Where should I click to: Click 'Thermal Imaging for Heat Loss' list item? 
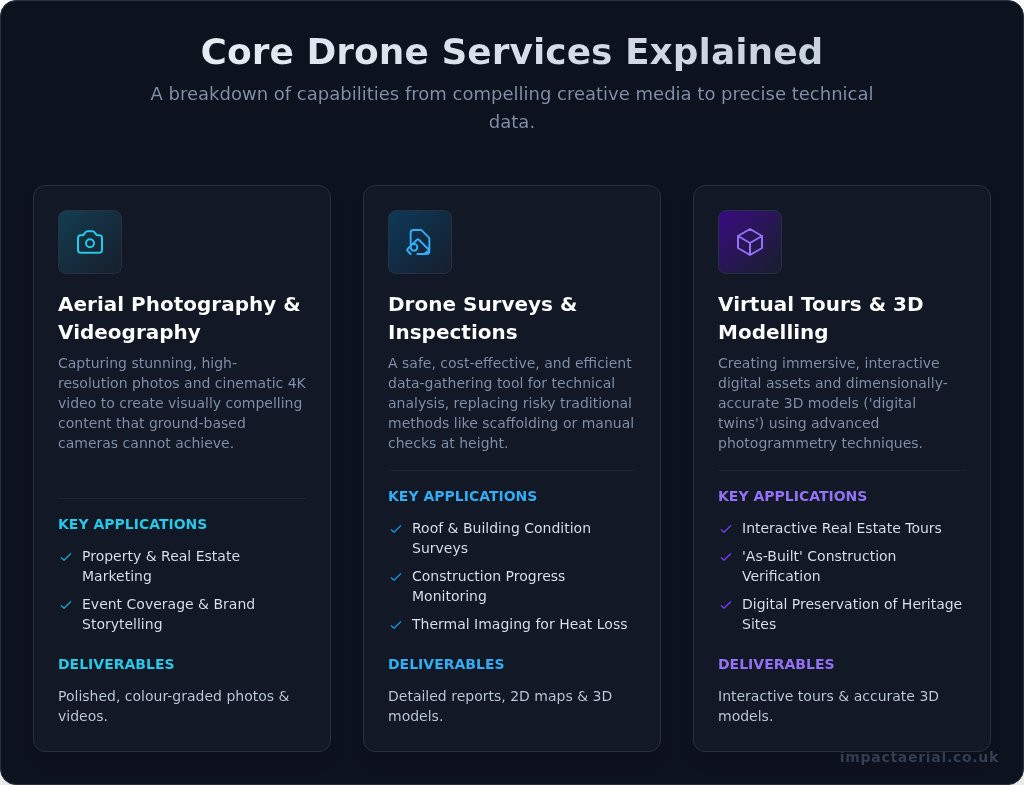[519, 624]
